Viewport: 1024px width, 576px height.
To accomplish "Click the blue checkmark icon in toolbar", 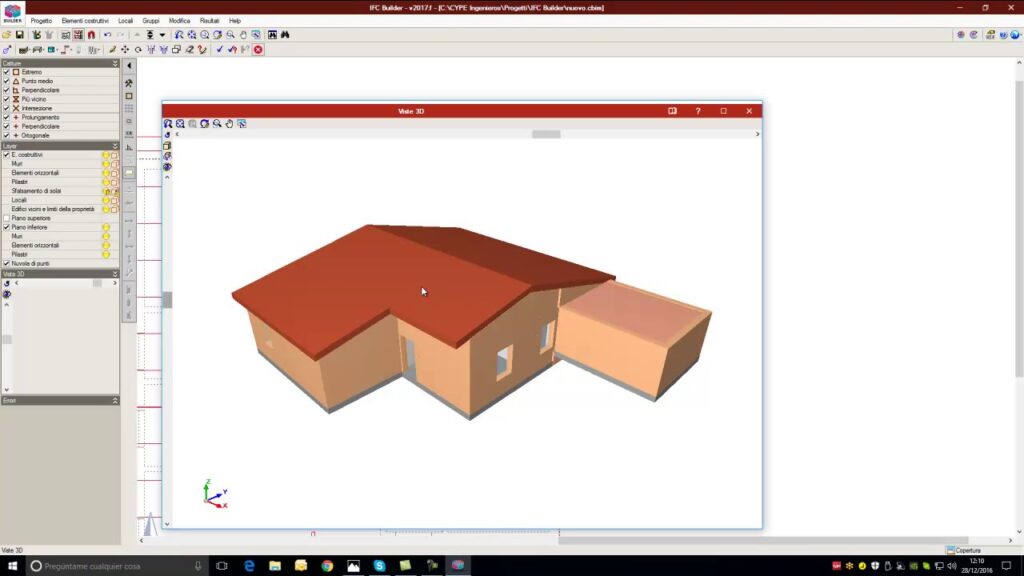I will pyautogui.click(x=219, y=49).
